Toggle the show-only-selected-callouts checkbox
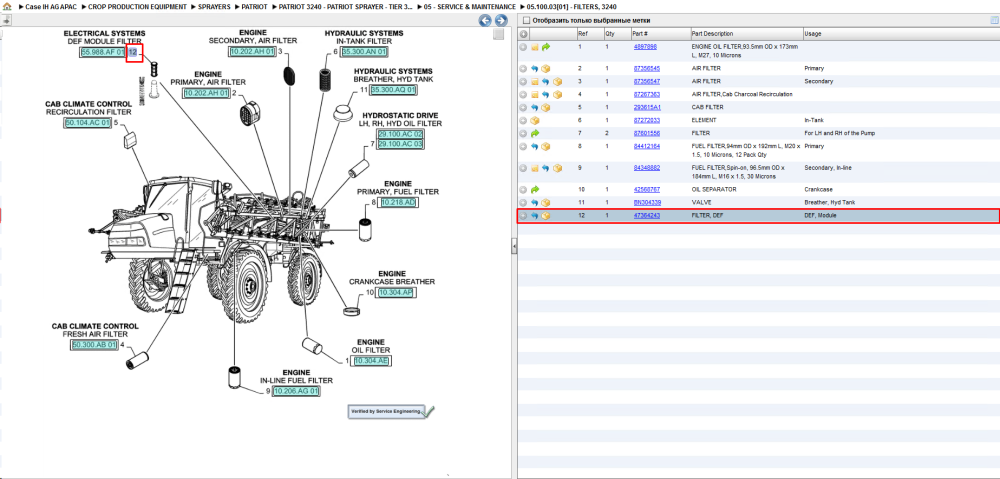Viewport: 1000px width, 479px height. [x=526, y=20]
